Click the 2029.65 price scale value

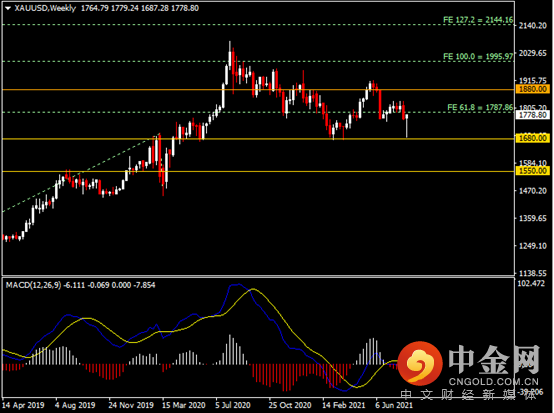[x=533, y=53]
